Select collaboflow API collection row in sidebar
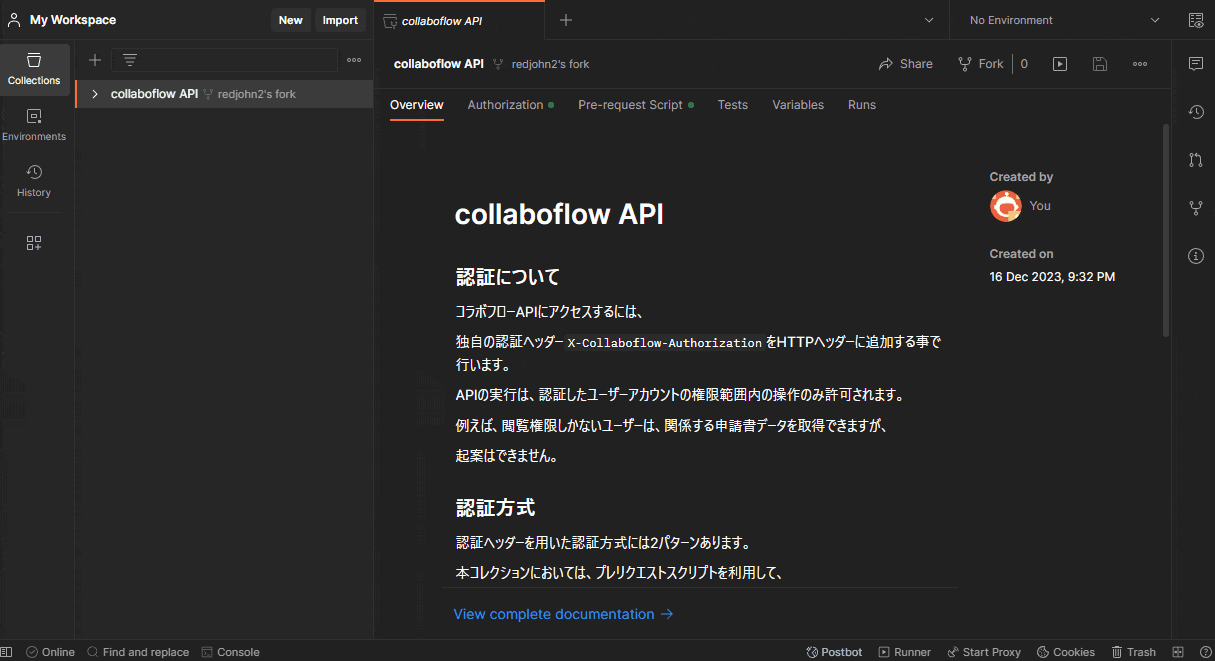 (224, 94)
